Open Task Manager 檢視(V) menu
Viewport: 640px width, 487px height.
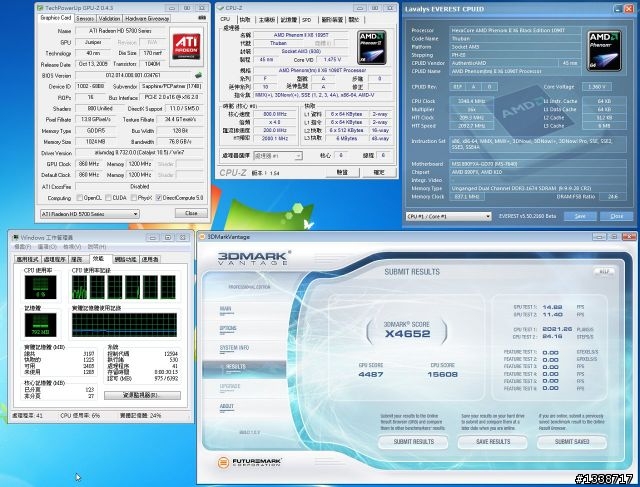coord(72,247)
